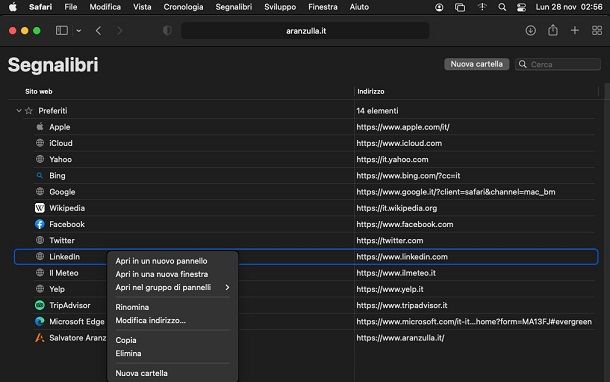Open the Modifica menu

pos(105,7)
